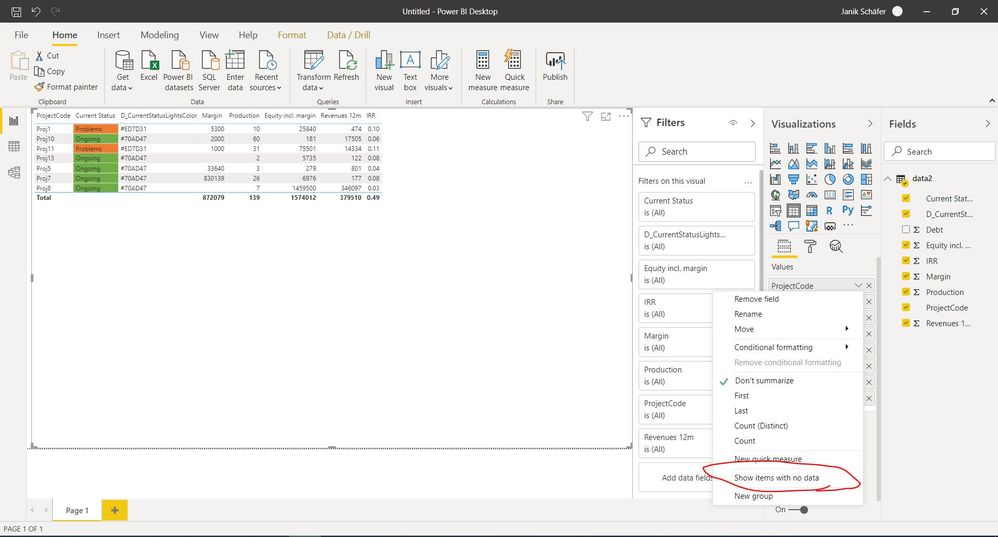This screenshot has width=998, height=537.
Task: Select the Matrix visualization
Action: pyautogui.click(x=812, y=210)
